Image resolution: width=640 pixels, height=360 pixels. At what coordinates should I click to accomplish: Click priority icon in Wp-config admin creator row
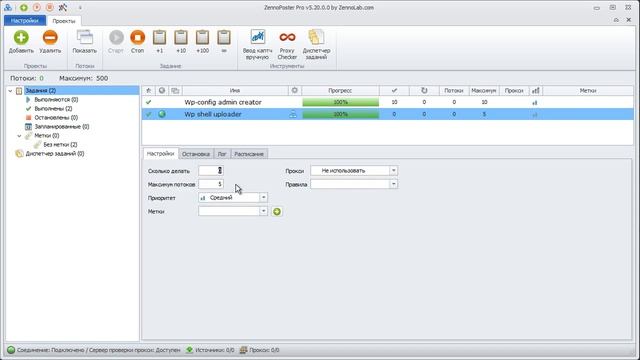535,102
